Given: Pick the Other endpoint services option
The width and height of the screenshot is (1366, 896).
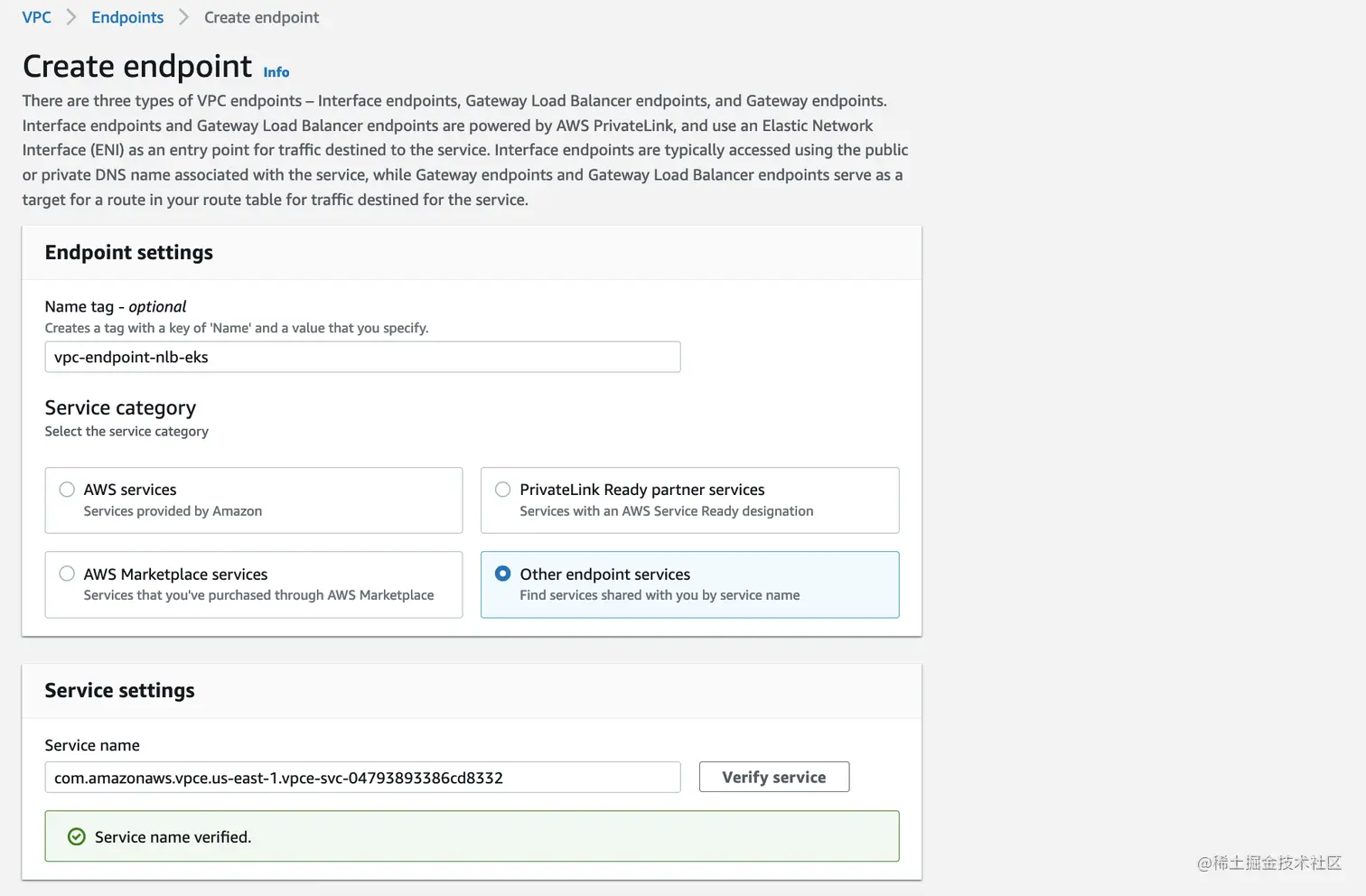Looking at the screenshot, I should pos(503,574).
